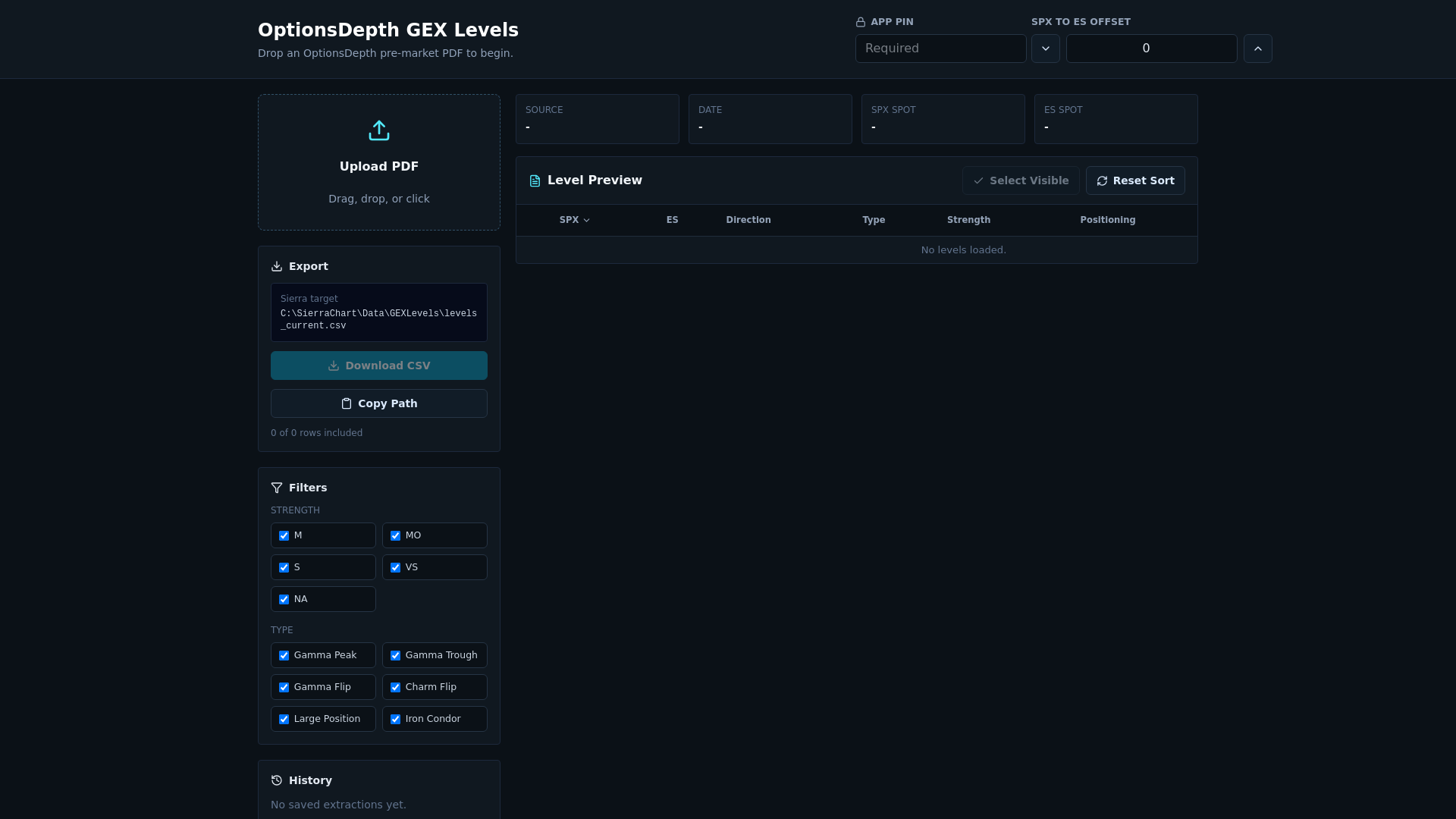The width and height of the screenshot is (1456, 819).
Task: Click the SPX SPOT info card
Action: coord(943,119)
